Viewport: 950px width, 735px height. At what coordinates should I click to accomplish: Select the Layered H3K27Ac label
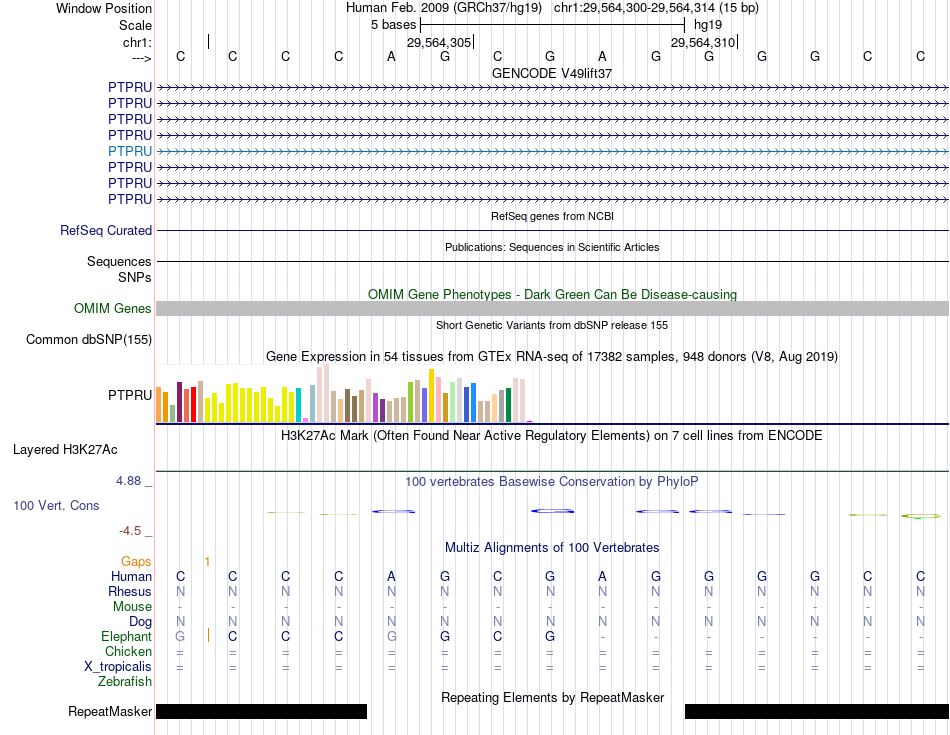65,450
